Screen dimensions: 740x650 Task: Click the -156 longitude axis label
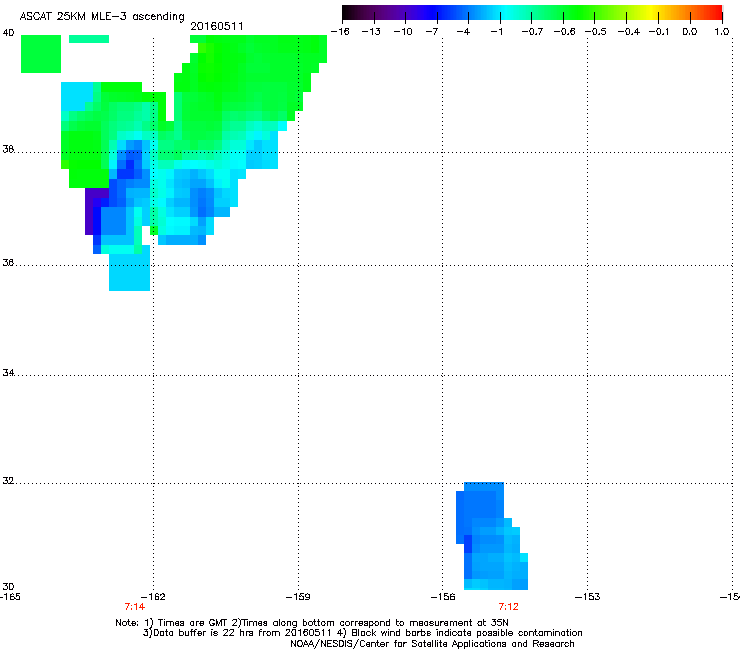(x=443, y=597)
